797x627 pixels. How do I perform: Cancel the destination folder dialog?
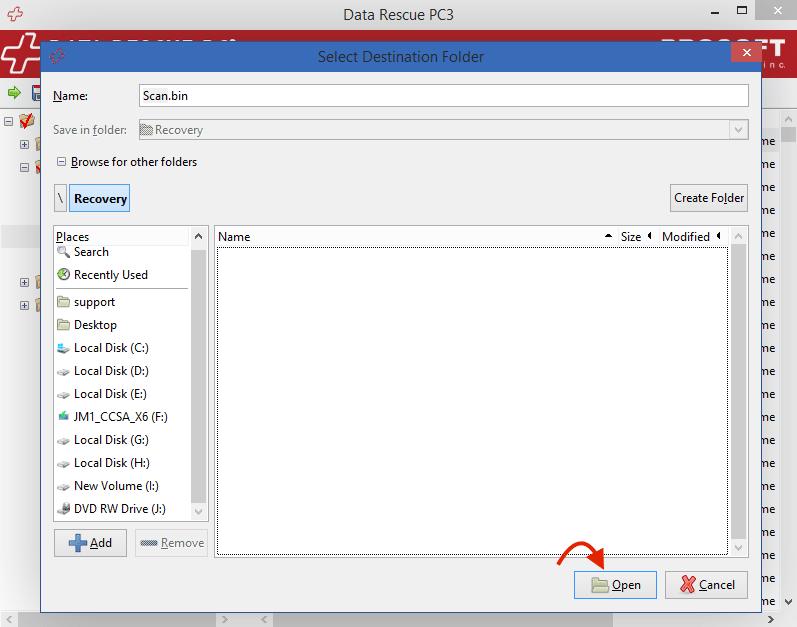point(707,585)
